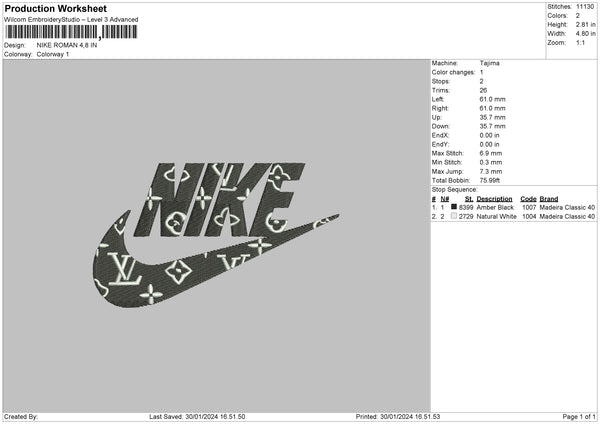
Task: Click the 'Description' column header
Action: [x=494, y=199]
